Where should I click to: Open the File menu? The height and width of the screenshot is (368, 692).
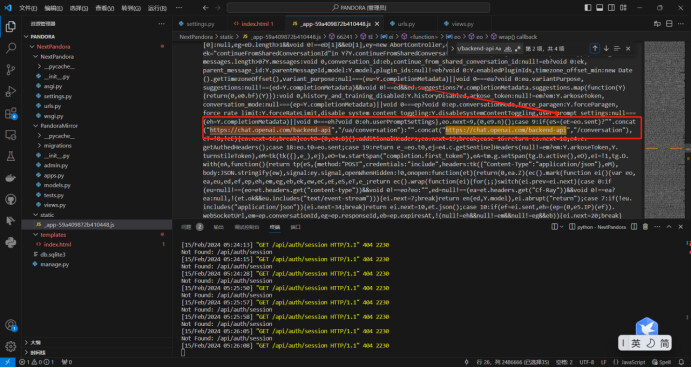(28, 8)
